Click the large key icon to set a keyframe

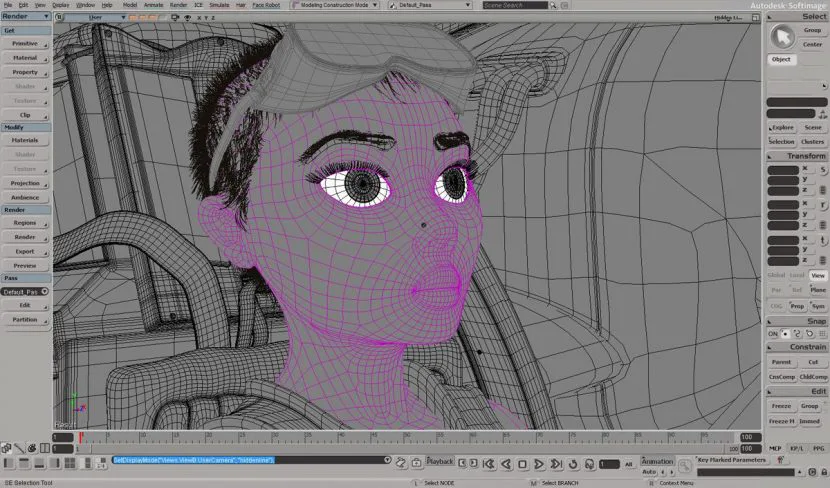684,465
